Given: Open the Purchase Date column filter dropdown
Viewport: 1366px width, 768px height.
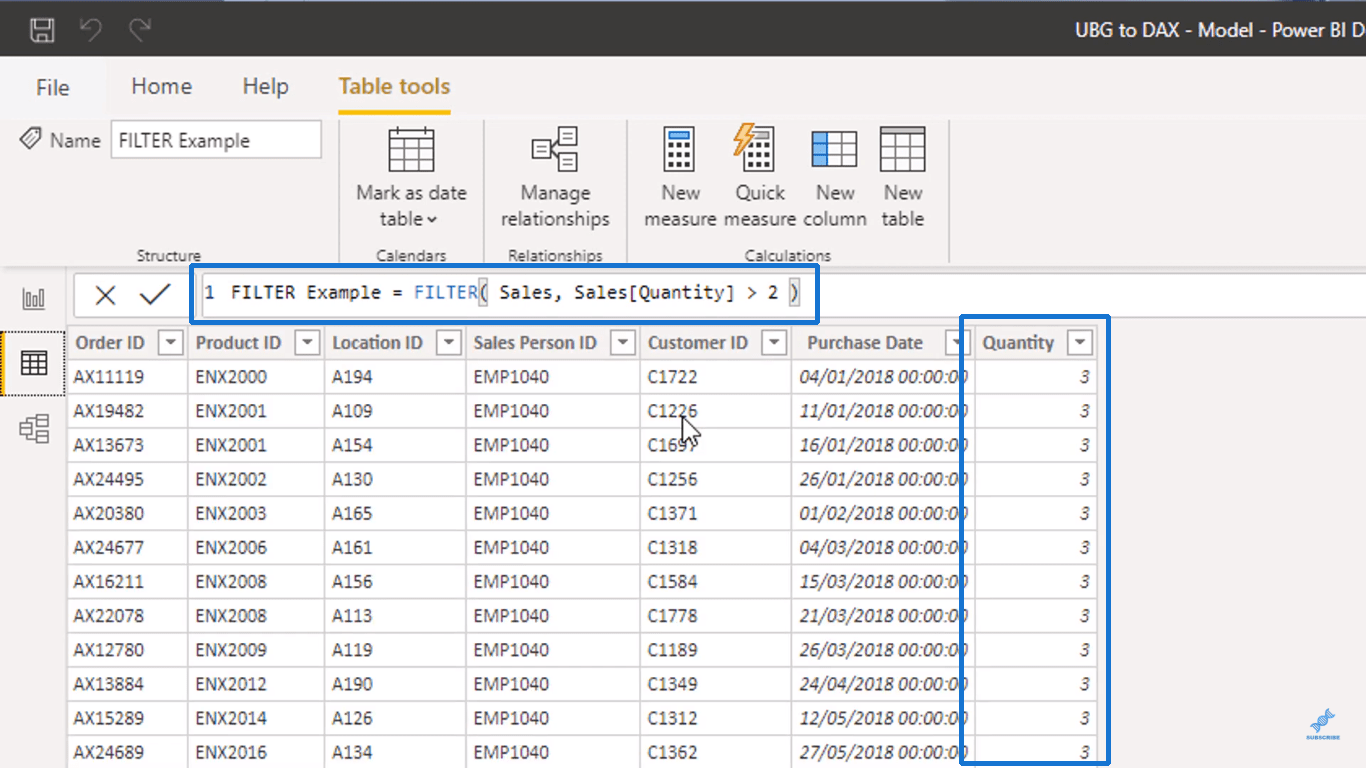Looking at the screenshot, I should 958,343.
